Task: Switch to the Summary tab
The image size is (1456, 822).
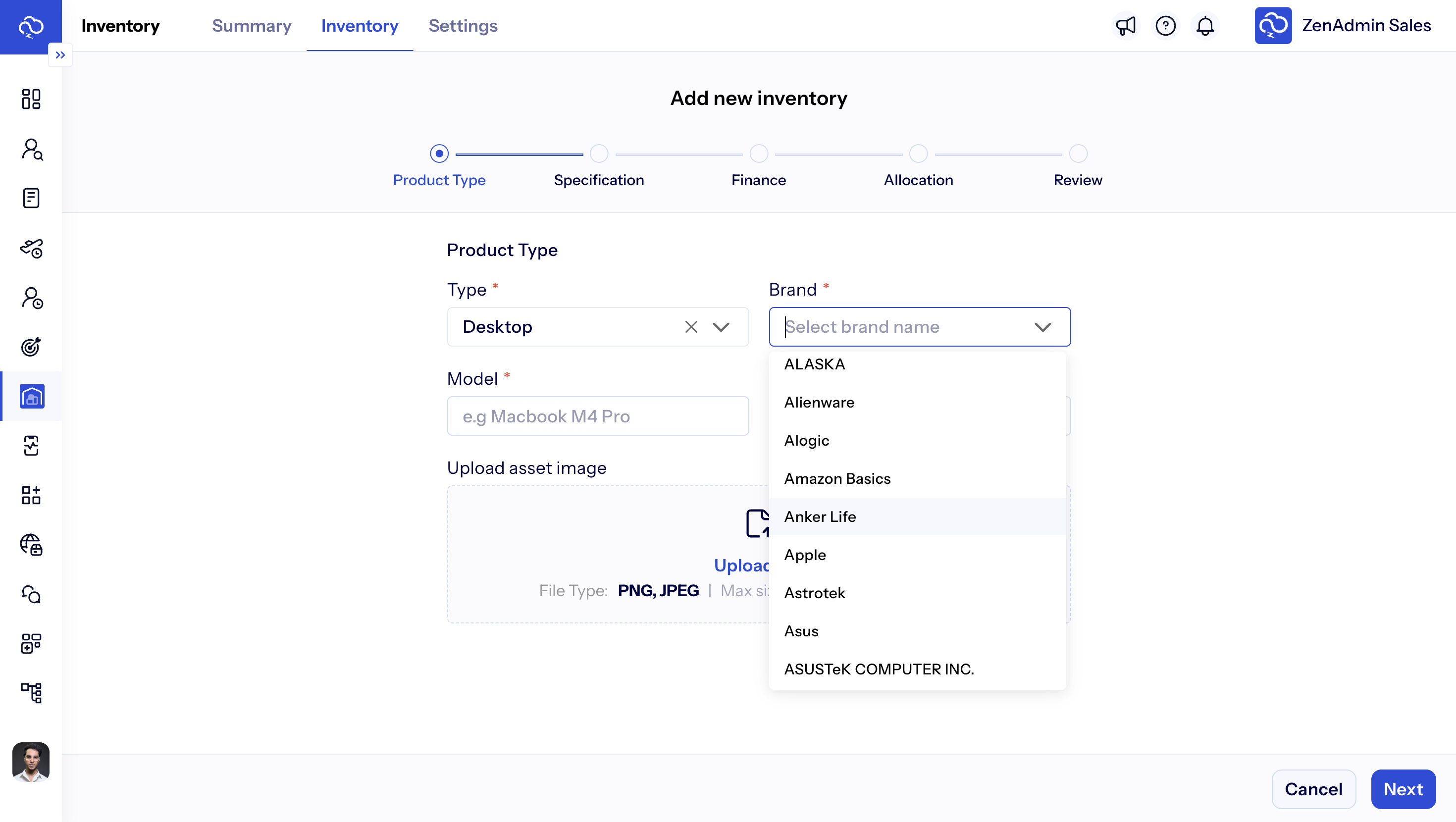Action: (252, 25)
